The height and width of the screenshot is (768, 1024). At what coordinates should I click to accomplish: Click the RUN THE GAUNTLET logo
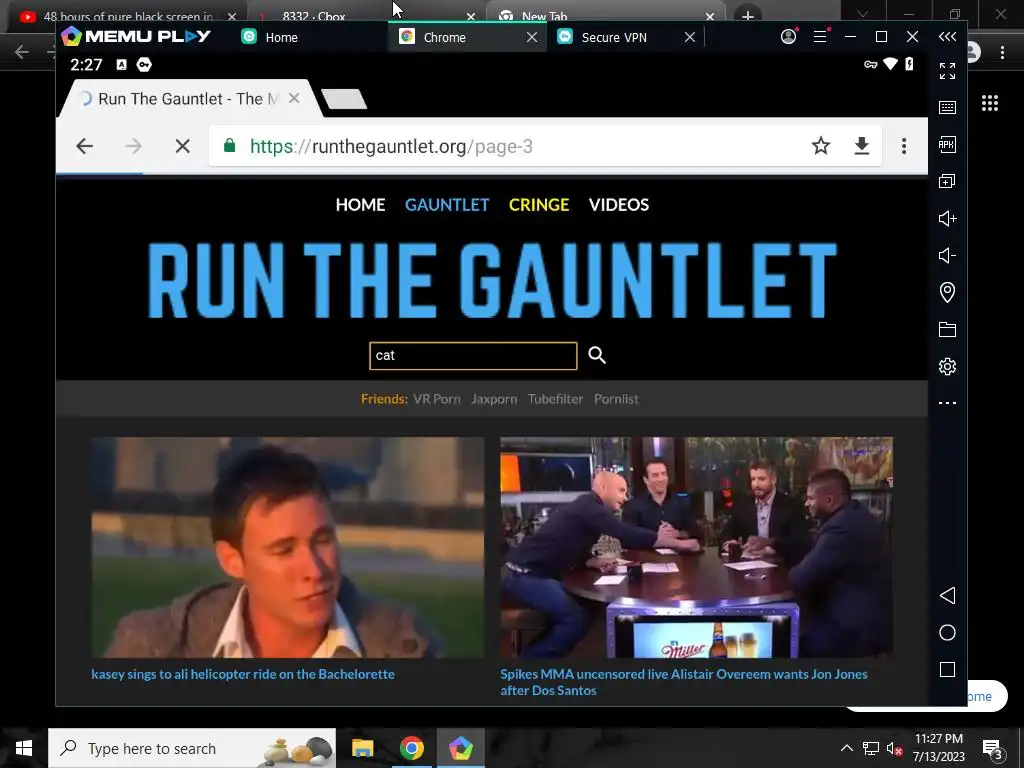tap(492, 281)
